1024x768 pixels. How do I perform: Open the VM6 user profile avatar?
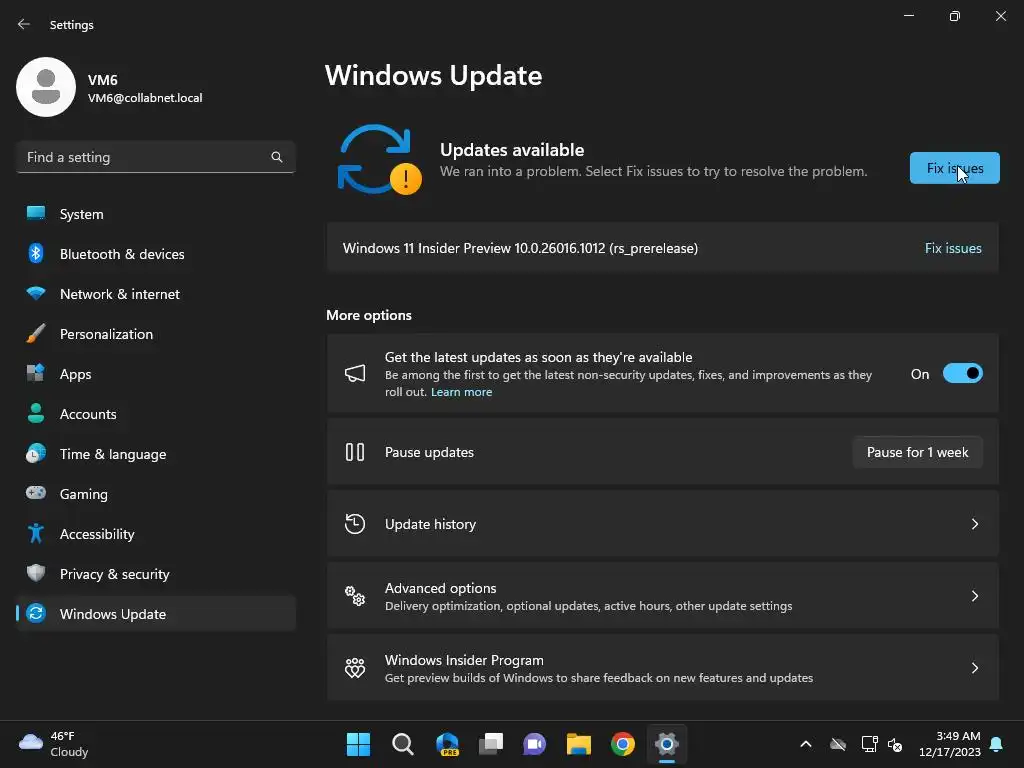coord(46,87)
